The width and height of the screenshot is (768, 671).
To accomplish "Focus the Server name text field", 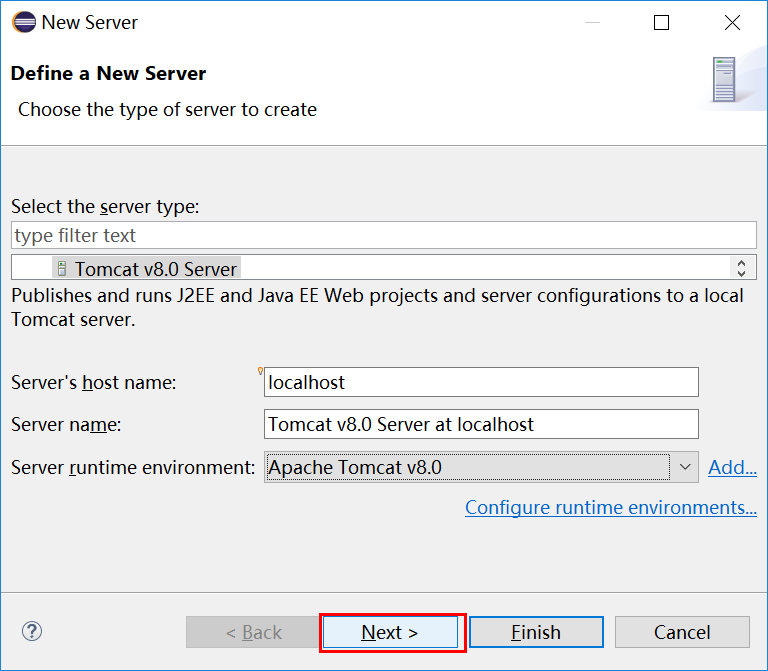I will pyautogui.click(x=481, y=424).
